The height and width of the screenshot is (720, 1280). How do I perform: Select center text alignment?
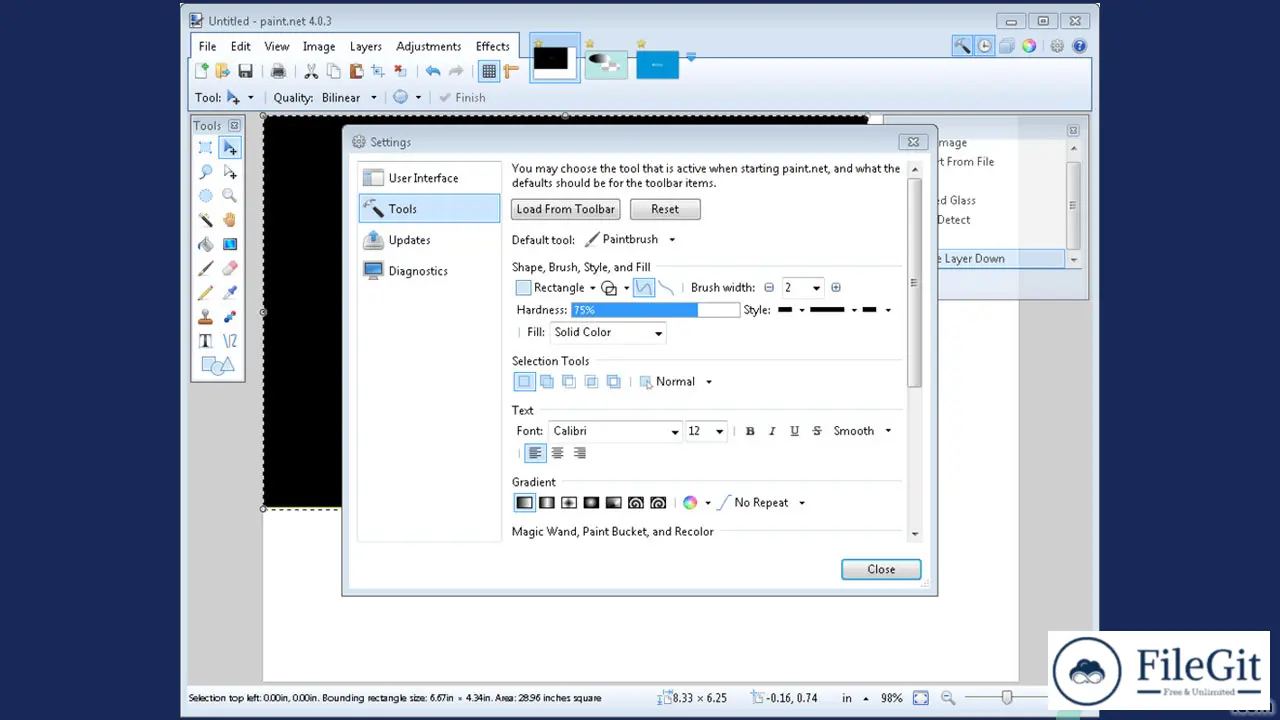[x=557, y=453]
